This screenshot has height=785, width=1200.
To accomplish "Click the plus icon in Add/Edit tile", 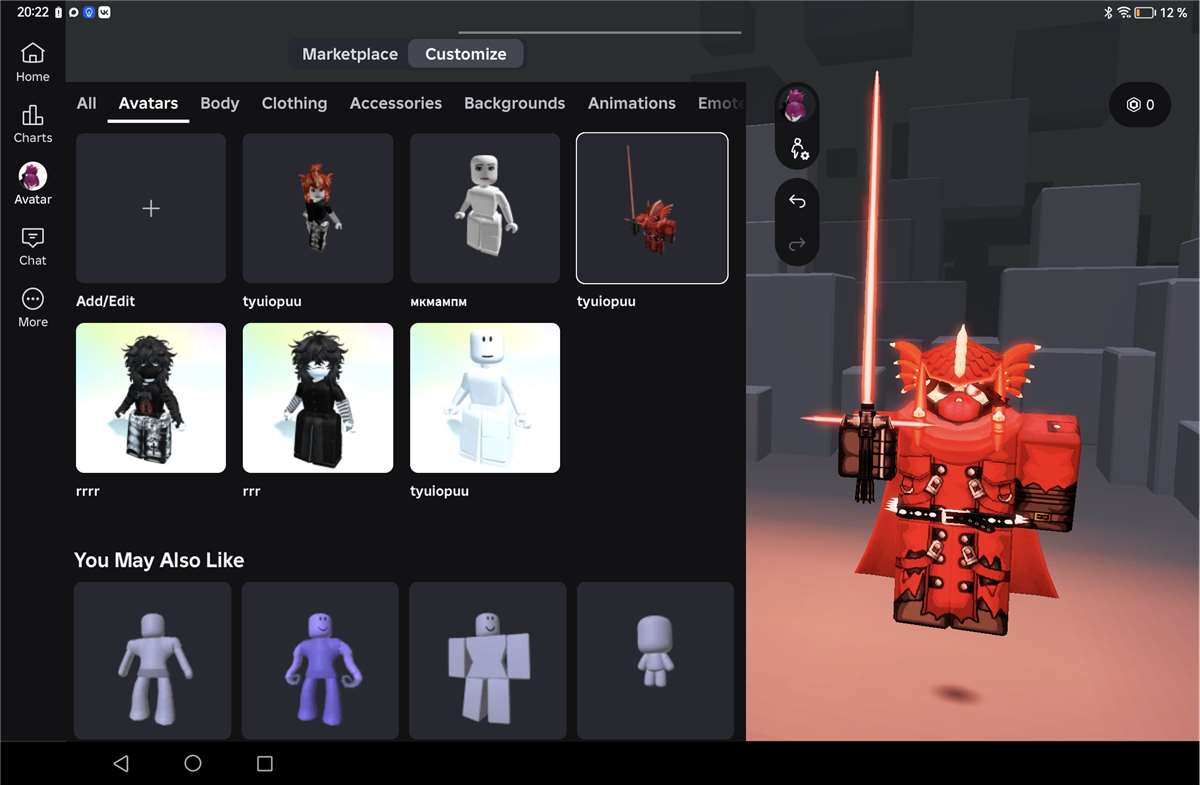I will click(151, 208).
